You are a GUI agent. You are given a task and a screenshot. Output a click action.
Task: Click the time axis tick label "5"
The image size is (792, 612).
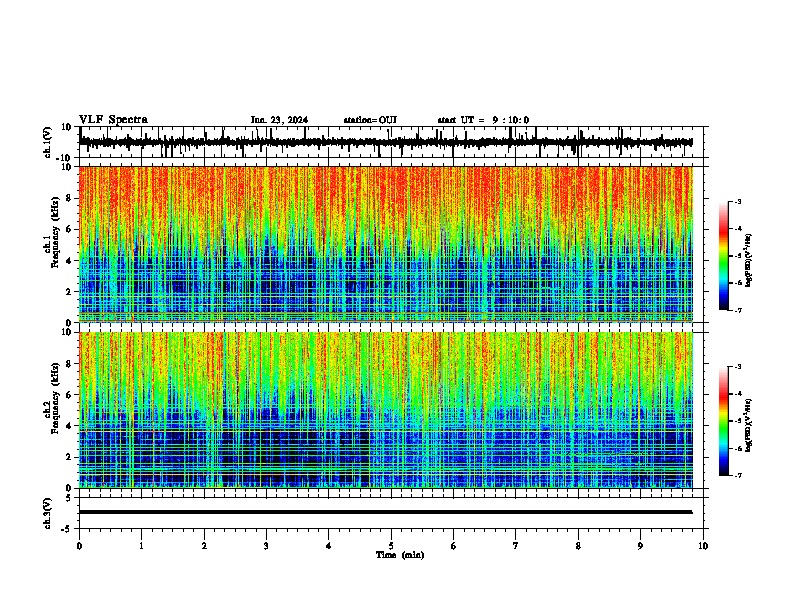click(x=391, y=546)
